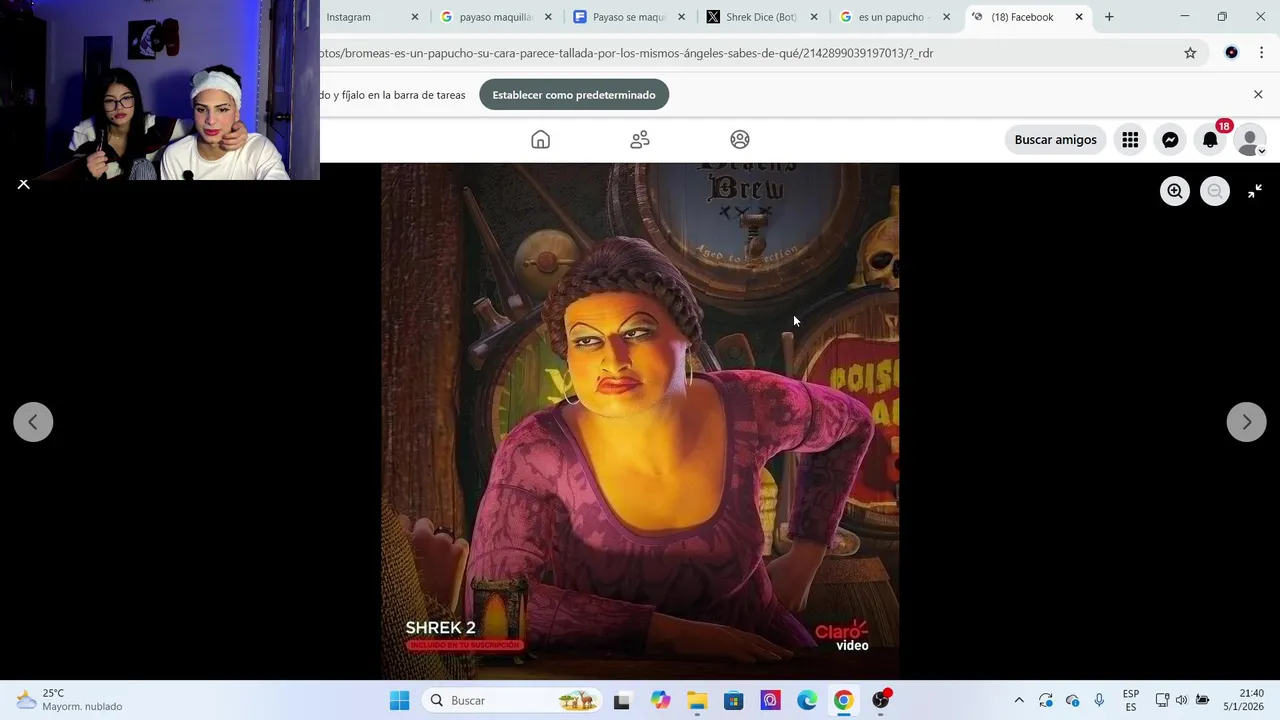Go to the previous photo
The image size is (1280, 720).
coord(33,422)
